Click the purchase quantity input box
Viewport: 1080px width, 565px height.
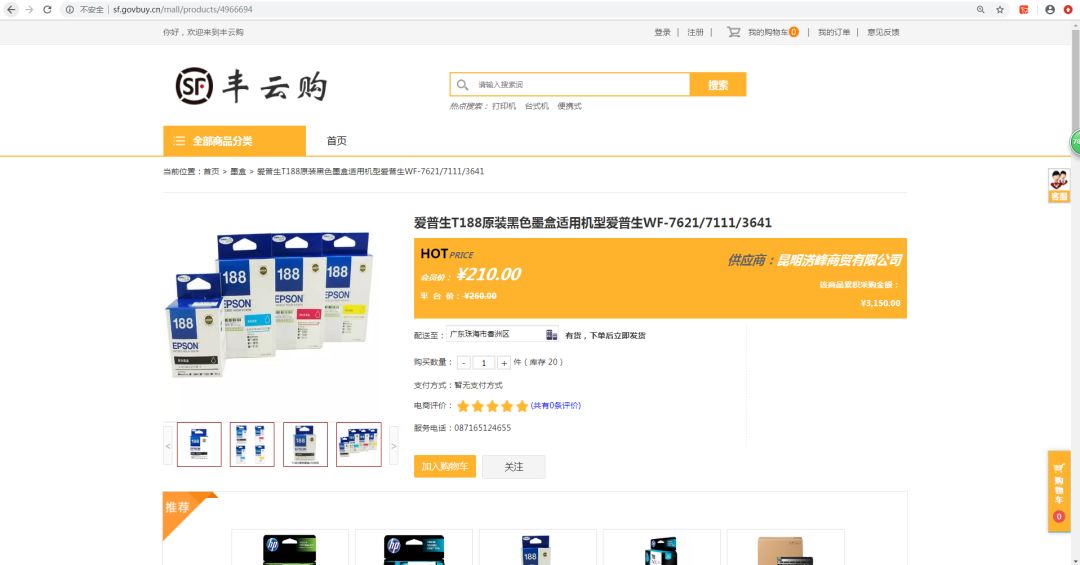click(x=484, y=362)
